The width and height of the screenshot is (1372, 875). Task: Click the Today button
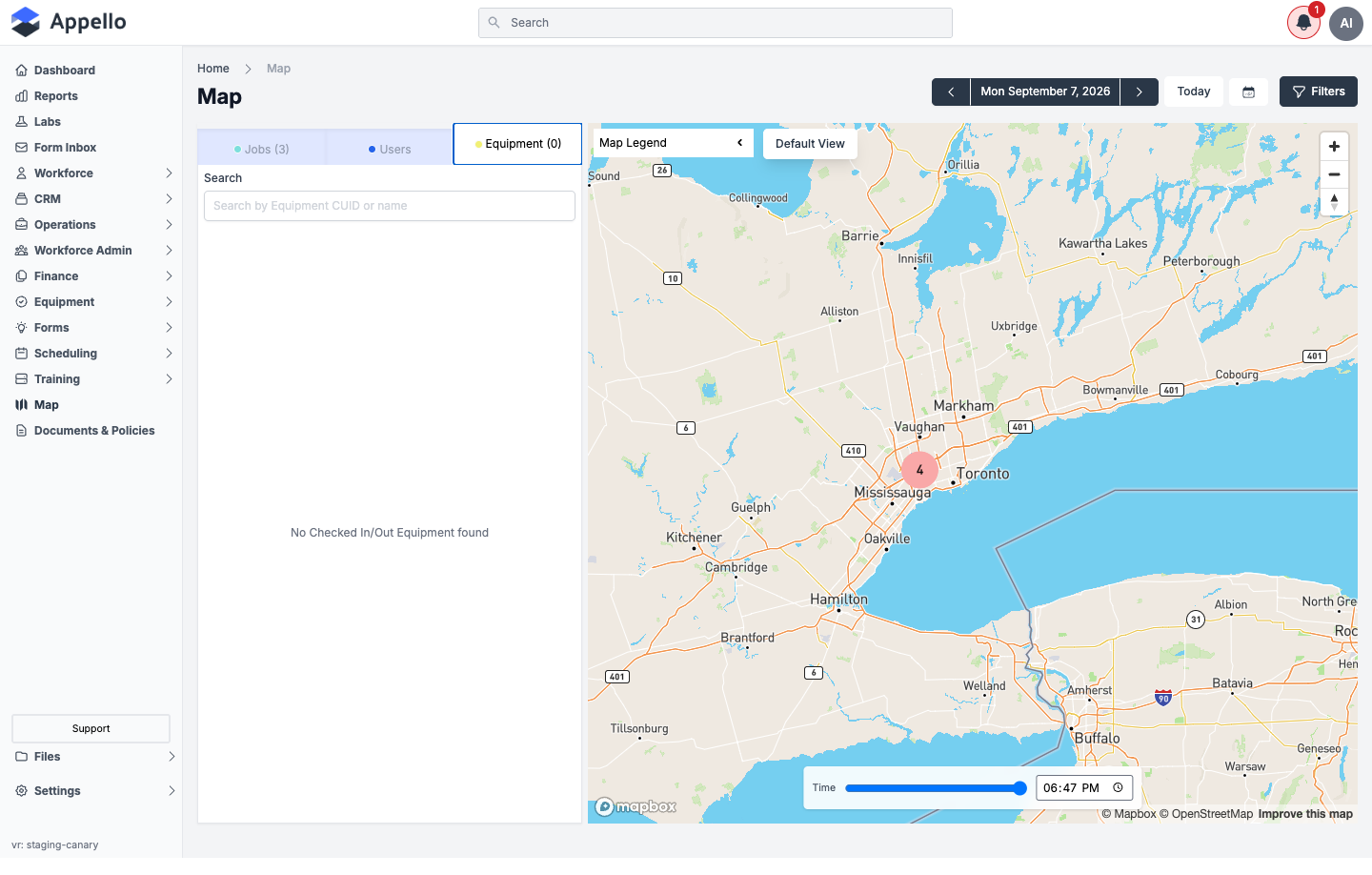click(1194, 92)
